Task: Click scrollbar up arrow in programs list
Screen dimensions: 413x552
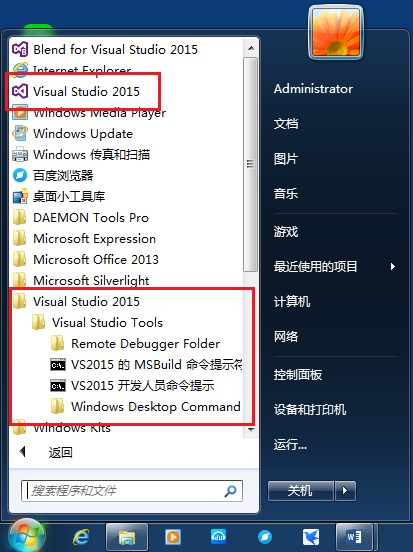Action: click(x=251, y=48)
